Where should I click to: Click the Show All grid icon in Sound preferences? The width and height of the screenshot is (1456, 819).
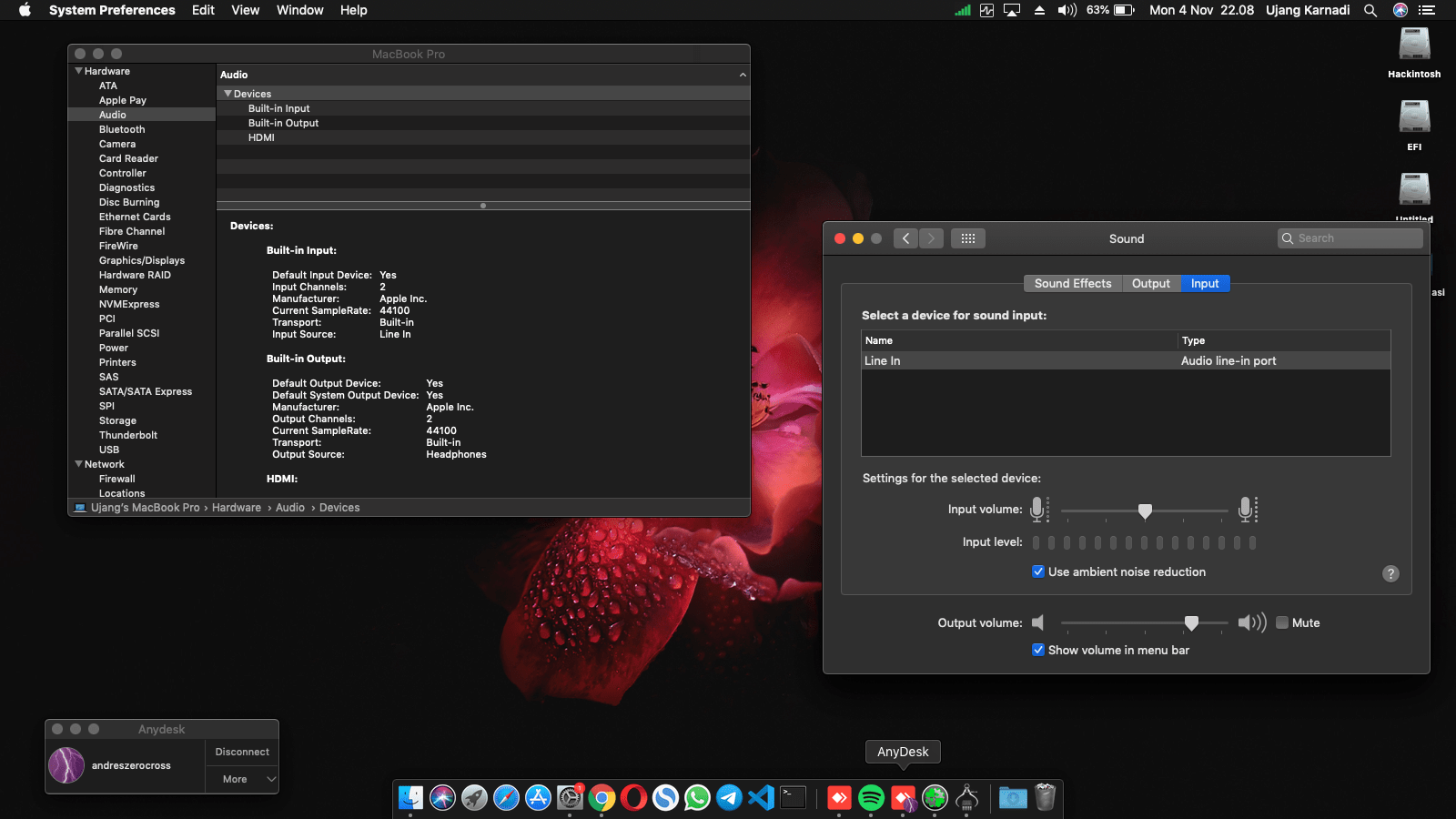point(967,238)
